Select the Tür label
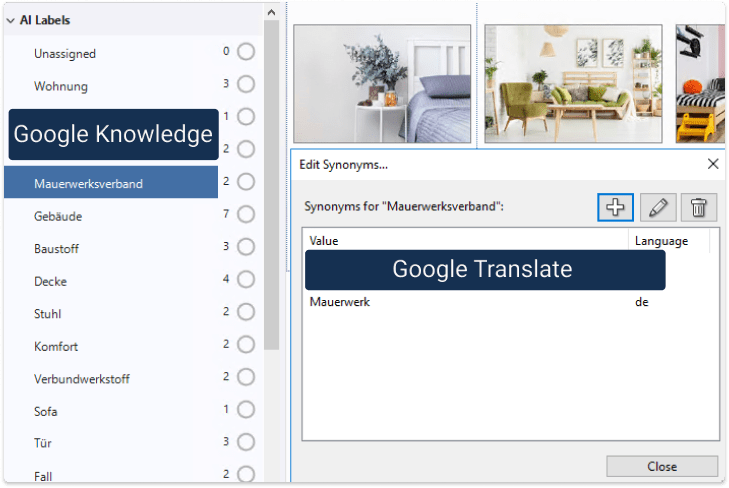 point(43,443)
